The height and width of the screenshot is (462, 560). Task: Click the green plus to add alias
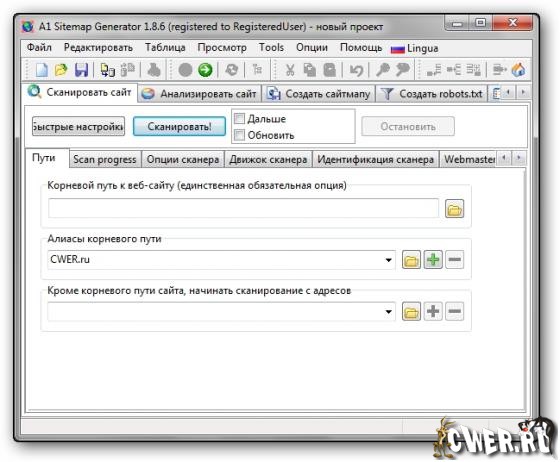(x=433, y=259)
